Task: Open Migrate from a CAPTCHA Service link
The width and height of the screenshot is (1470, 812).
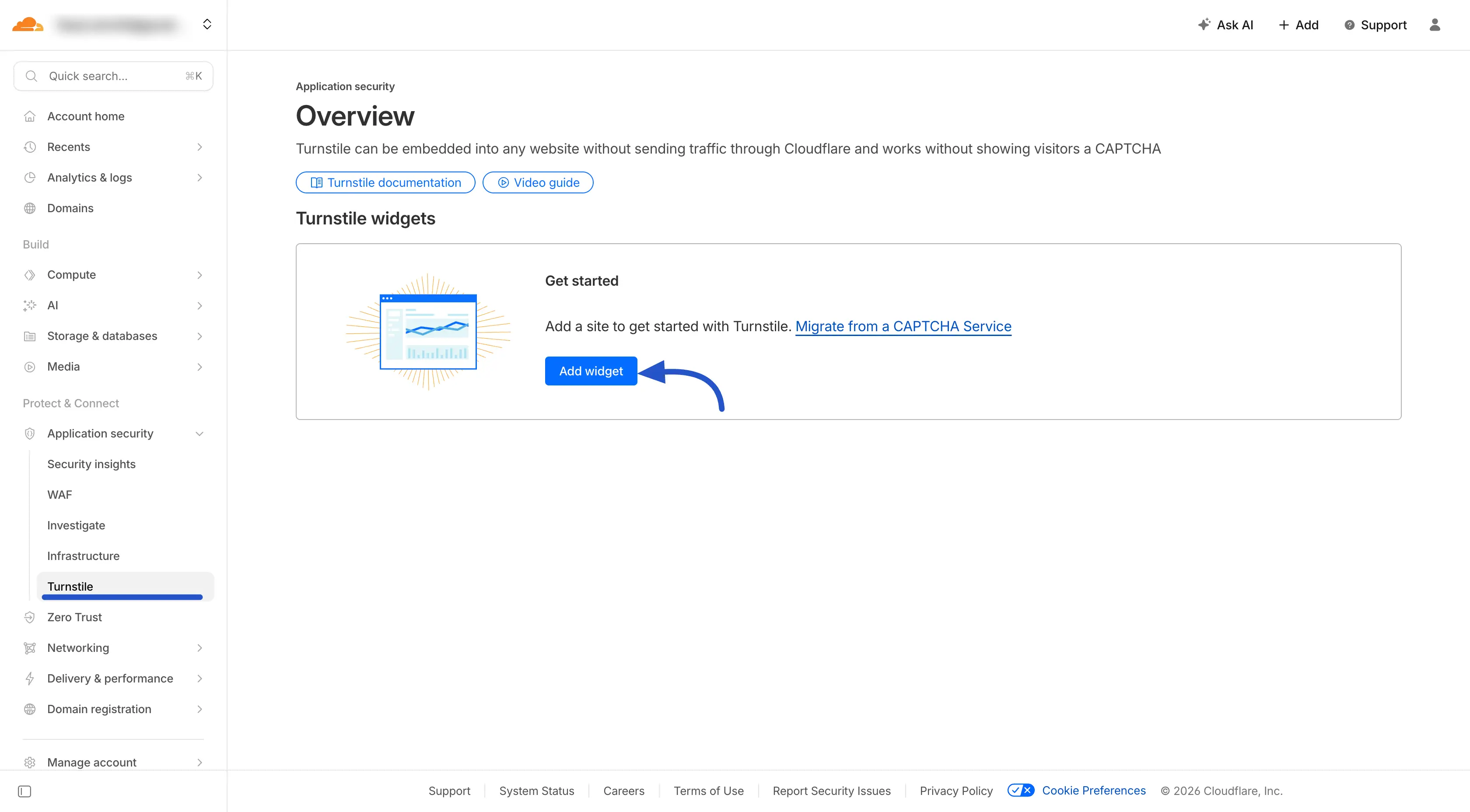Action: [x=903, y=326]
